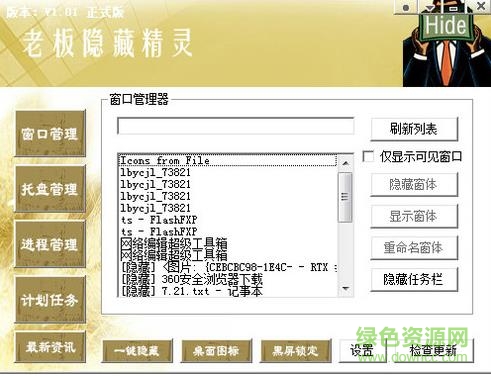Click the window list scroll-up arrow
The width and height of the screenshot is (491, 376).
pos(345,163)
